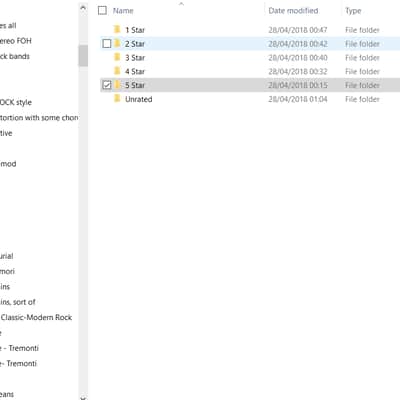The width and height of the screenshot is (400, 400).
Task: Select the 2 Star folder name
Action: (135, 44)
